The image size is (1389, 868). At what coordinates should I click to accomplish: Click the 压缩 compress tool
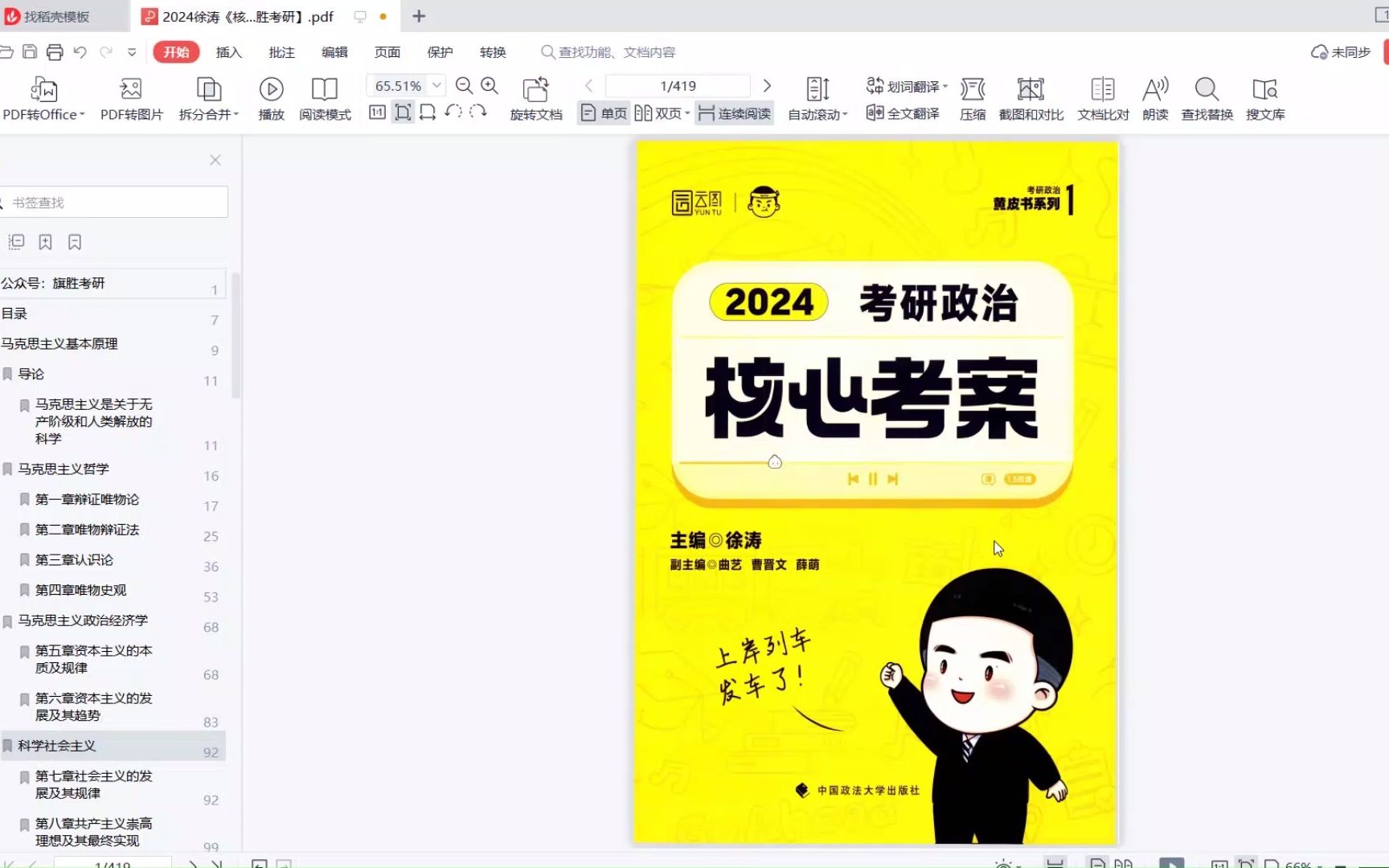tap(973, 99)
